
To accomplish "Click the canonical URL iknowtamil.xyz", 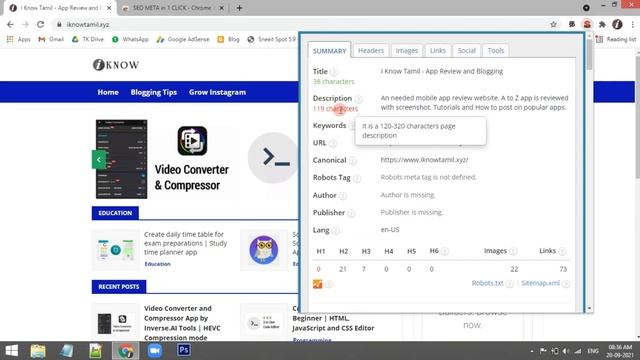I will 424,160.
